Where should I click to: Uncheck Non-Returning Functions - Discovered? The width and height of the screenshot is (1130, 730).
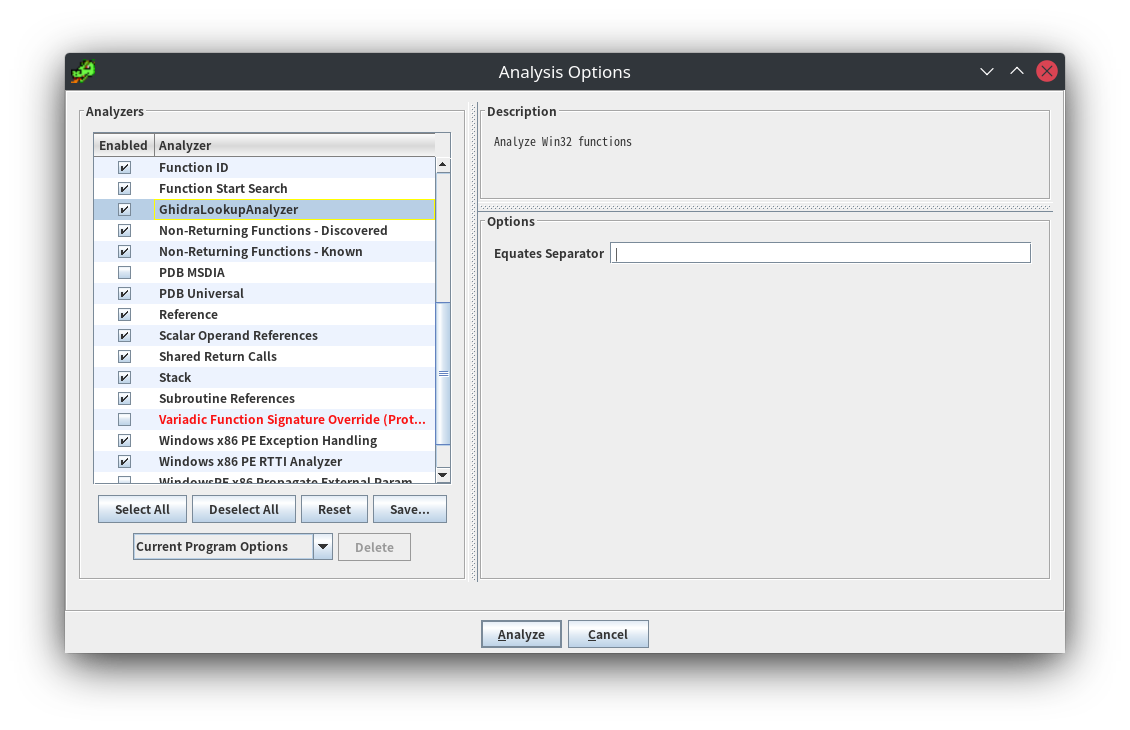click(125, 231)
